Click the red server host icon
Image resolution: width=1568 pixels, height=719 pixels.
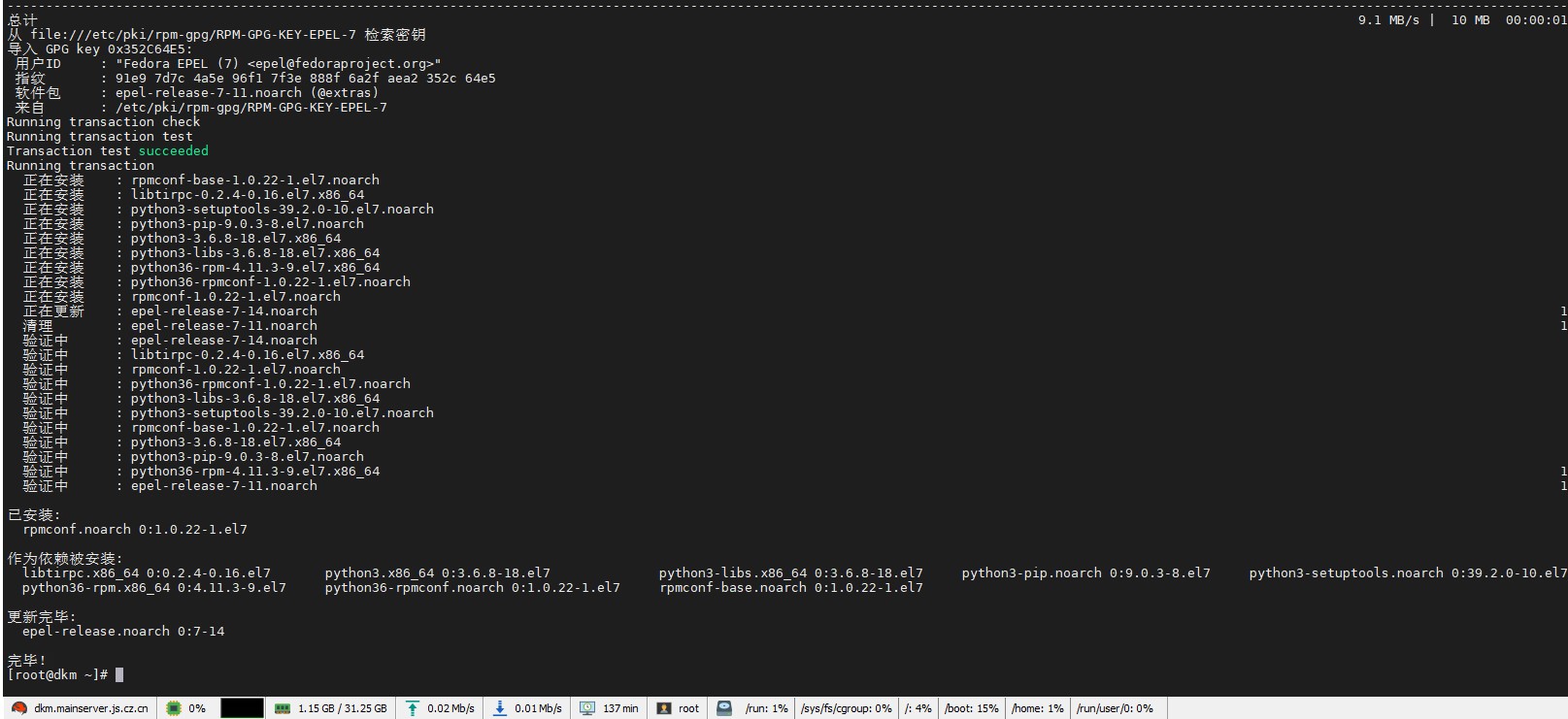pyautogui.click(x=18, y=708)
